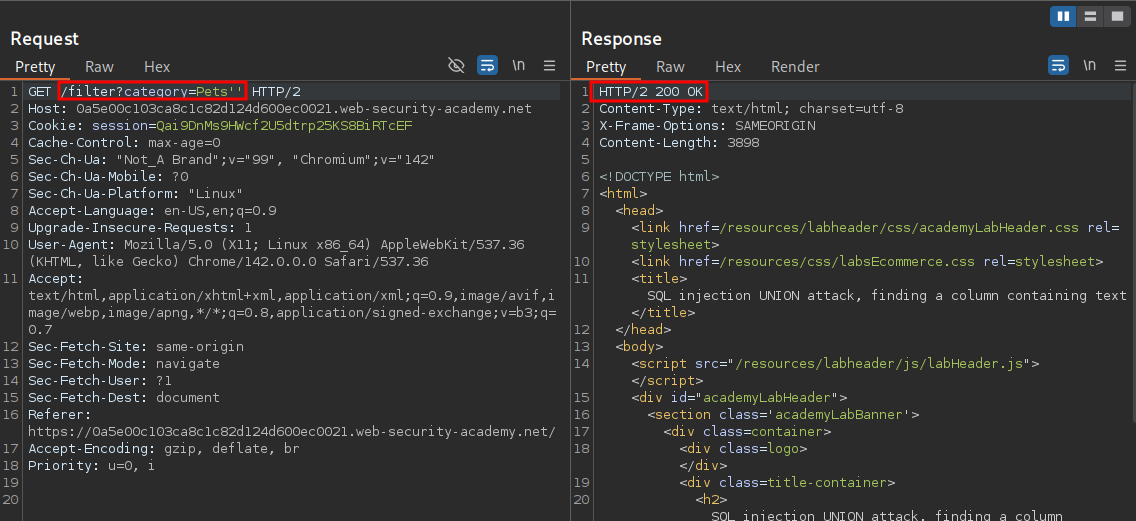Show non-printable characters in Response panel
The height and width of the screenshot is (521, 1136).
coord(1089,66)
